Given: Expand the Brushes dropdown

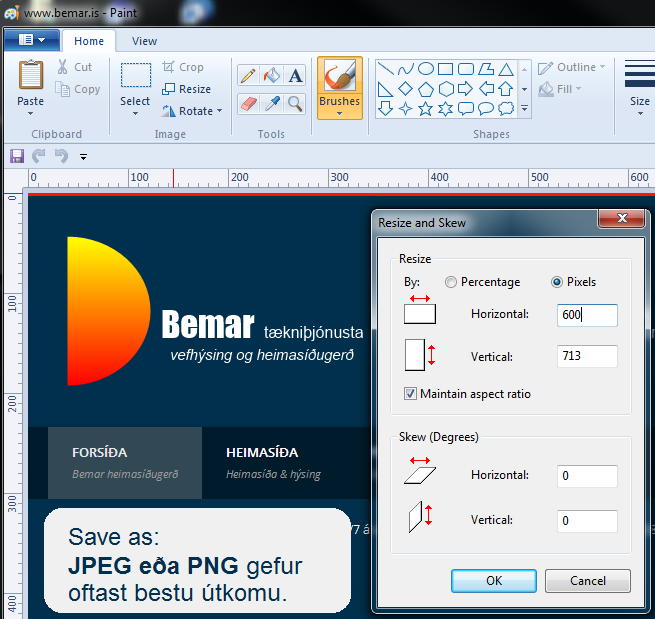Looking at the screenshot, I should [x=339, y=112].
